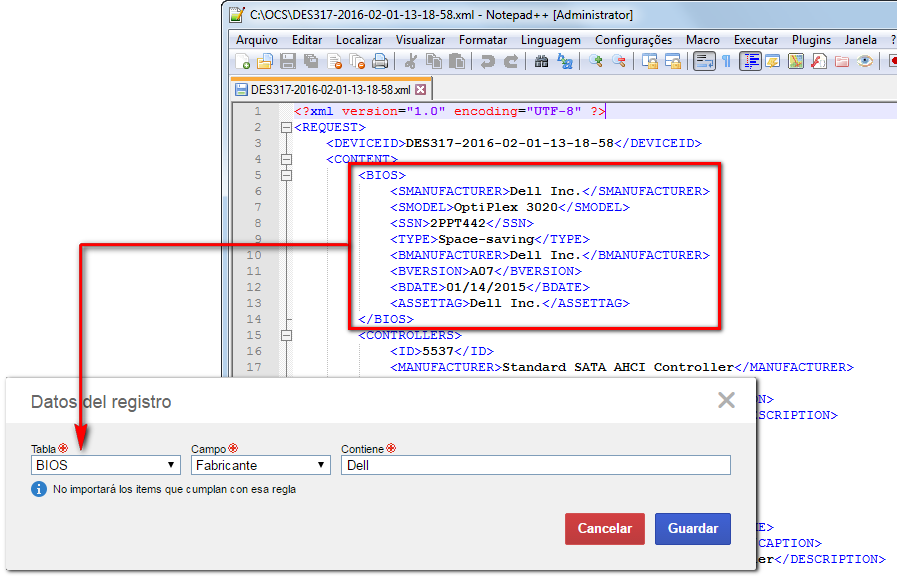This screenshot has width=897, height=576.
Task: Click the Notepad++ title bar app icon
Action: coord(237,15)
